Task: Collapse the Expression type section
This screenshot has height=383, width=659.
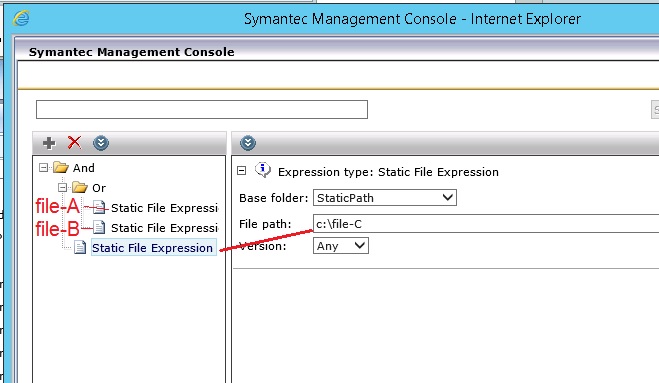Action: coord(242,170)
